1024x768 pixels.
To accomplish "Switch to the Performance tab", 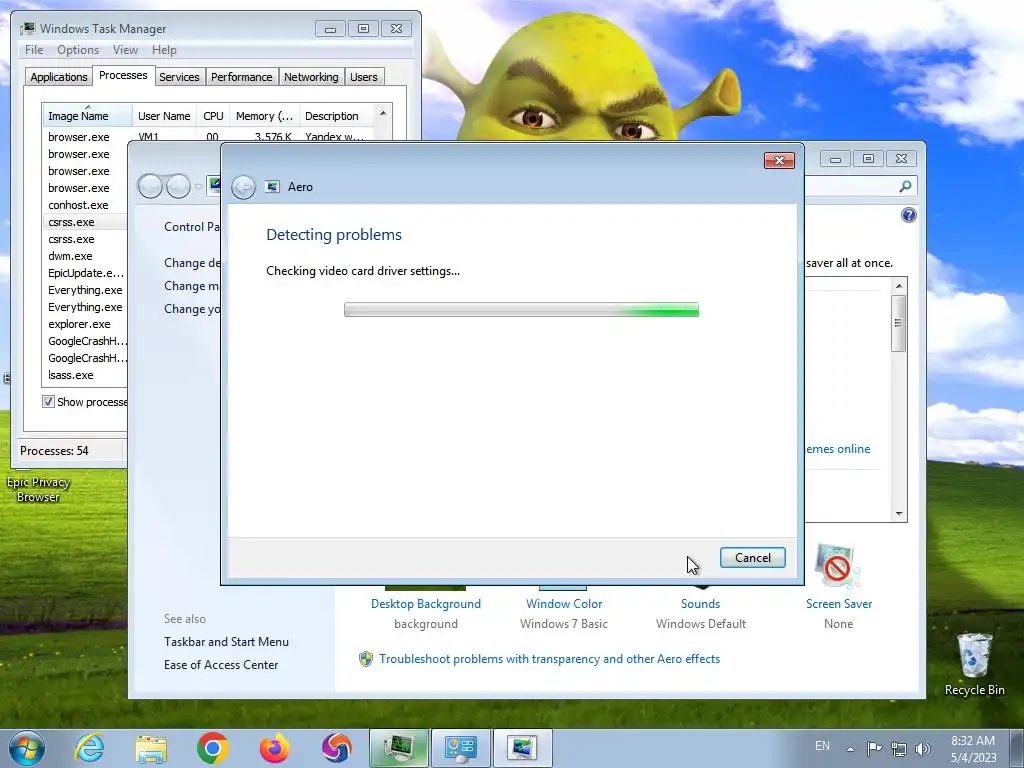I will (x=241, y=77).
